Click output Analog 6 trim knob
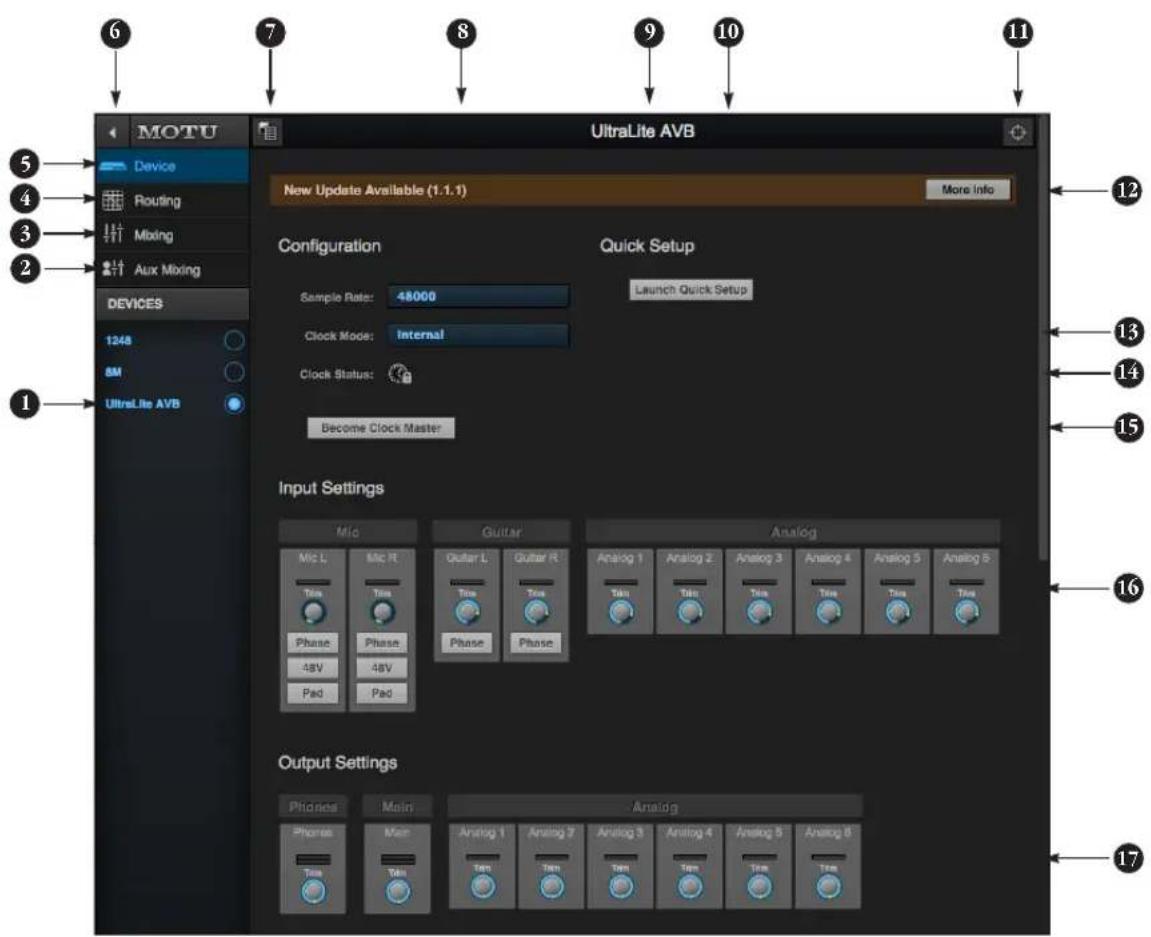The image size is (1151, 937). click(x=828, y=886)
